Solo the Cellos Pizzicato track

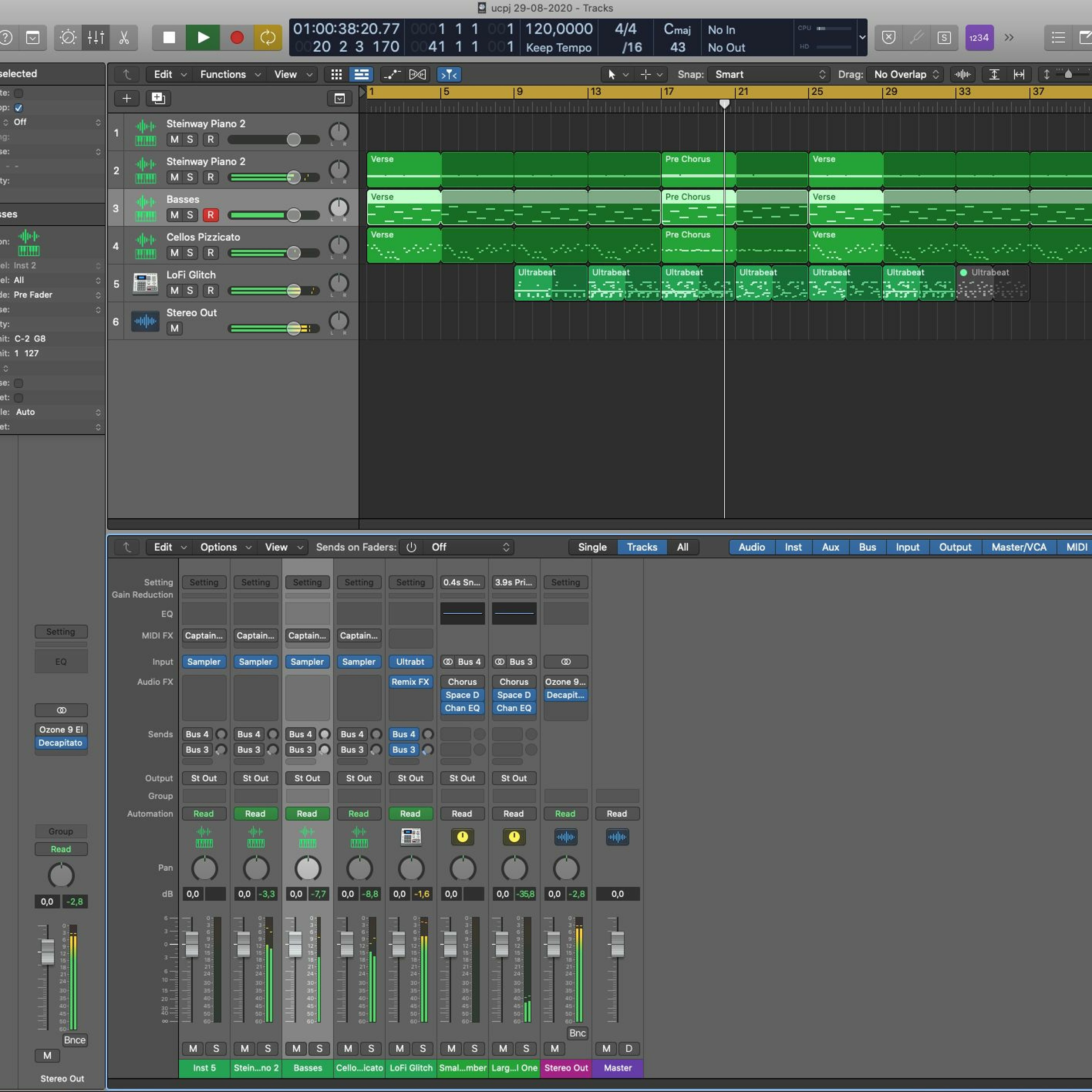point(190,253)
